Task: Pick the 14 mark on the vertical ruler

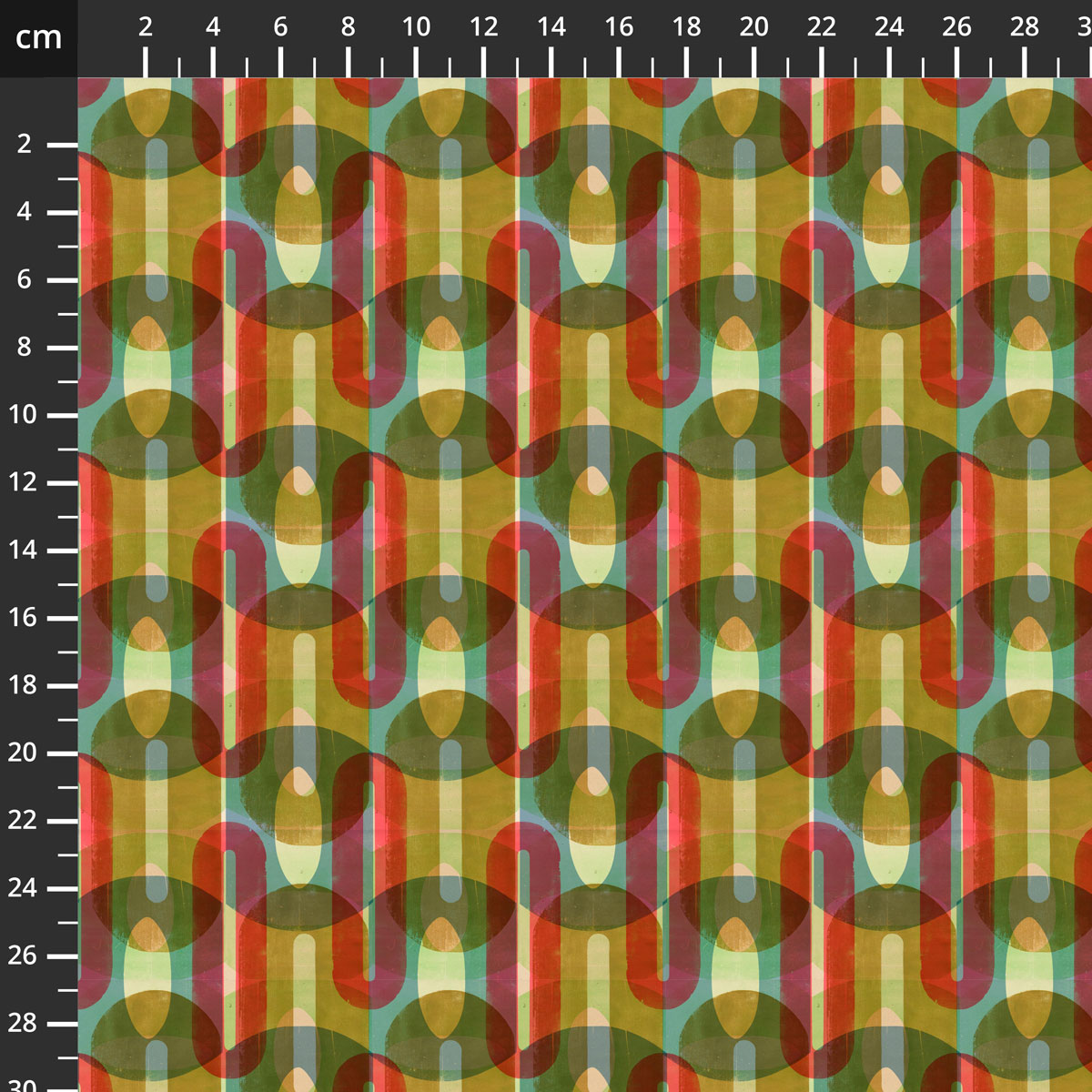Action: (24, 550)
